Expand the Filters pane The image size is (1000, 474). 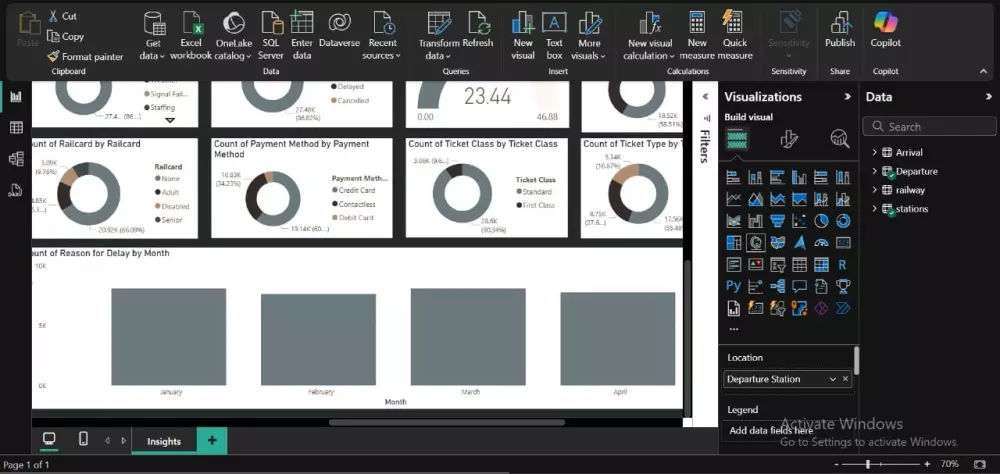coord(705,97)
